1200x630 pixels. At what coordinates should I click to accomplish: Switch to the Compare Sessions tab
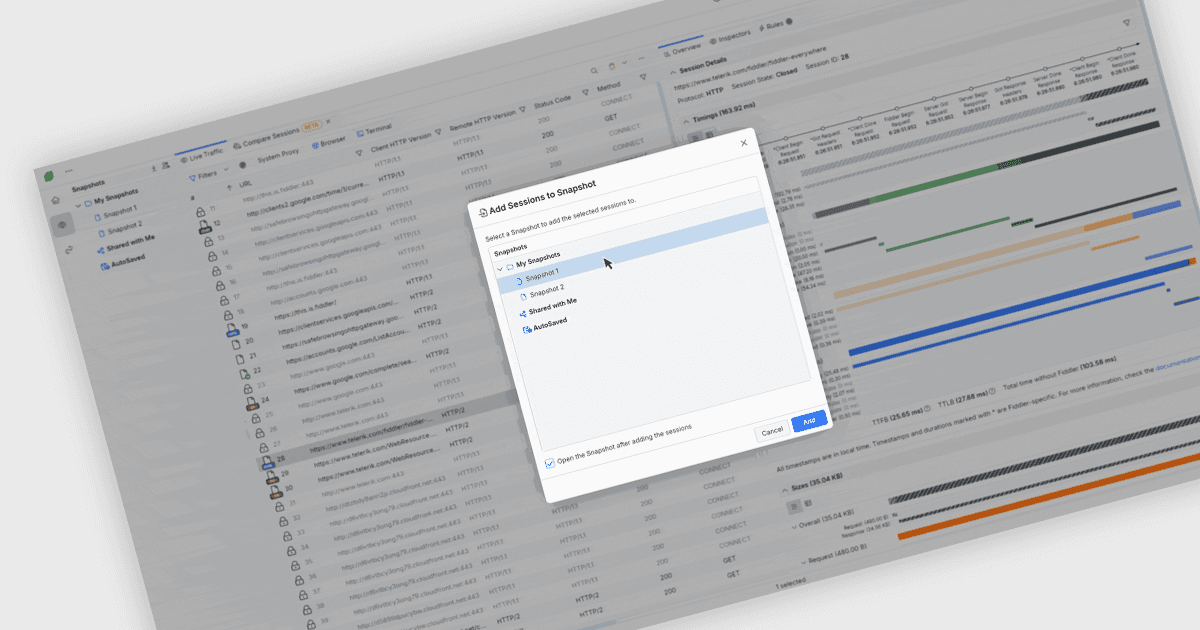(276, 139)
